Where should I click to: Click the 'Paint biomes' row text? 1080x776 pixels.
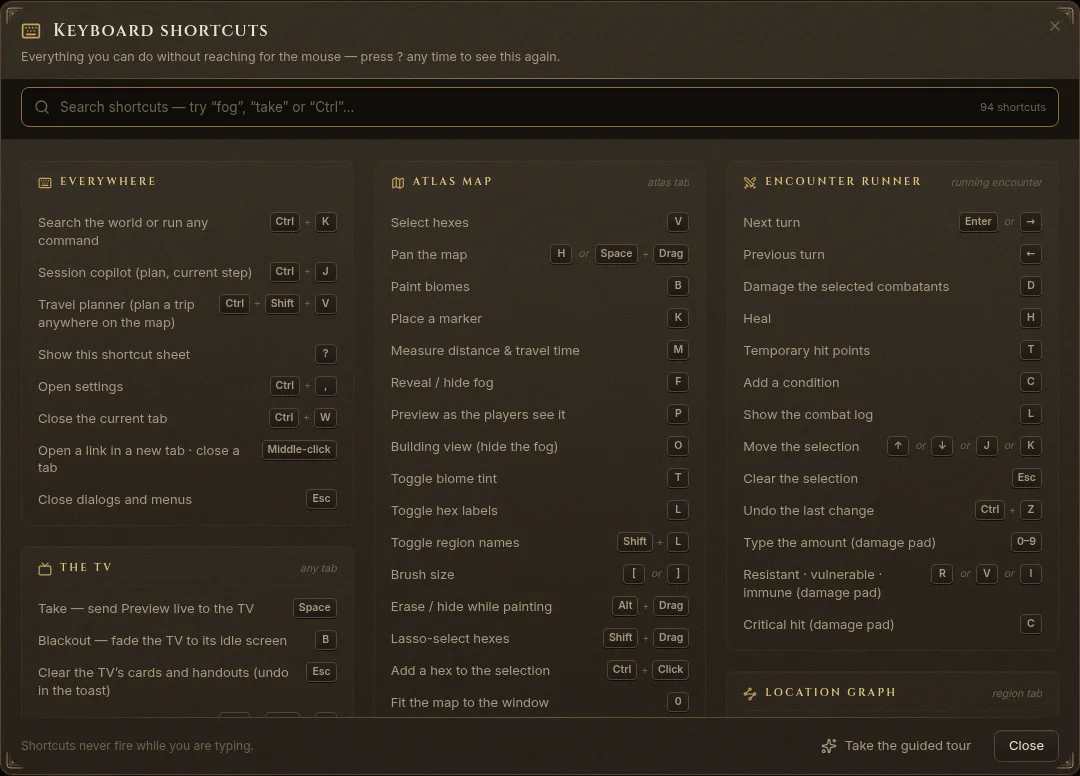click(x=430, y=286)
